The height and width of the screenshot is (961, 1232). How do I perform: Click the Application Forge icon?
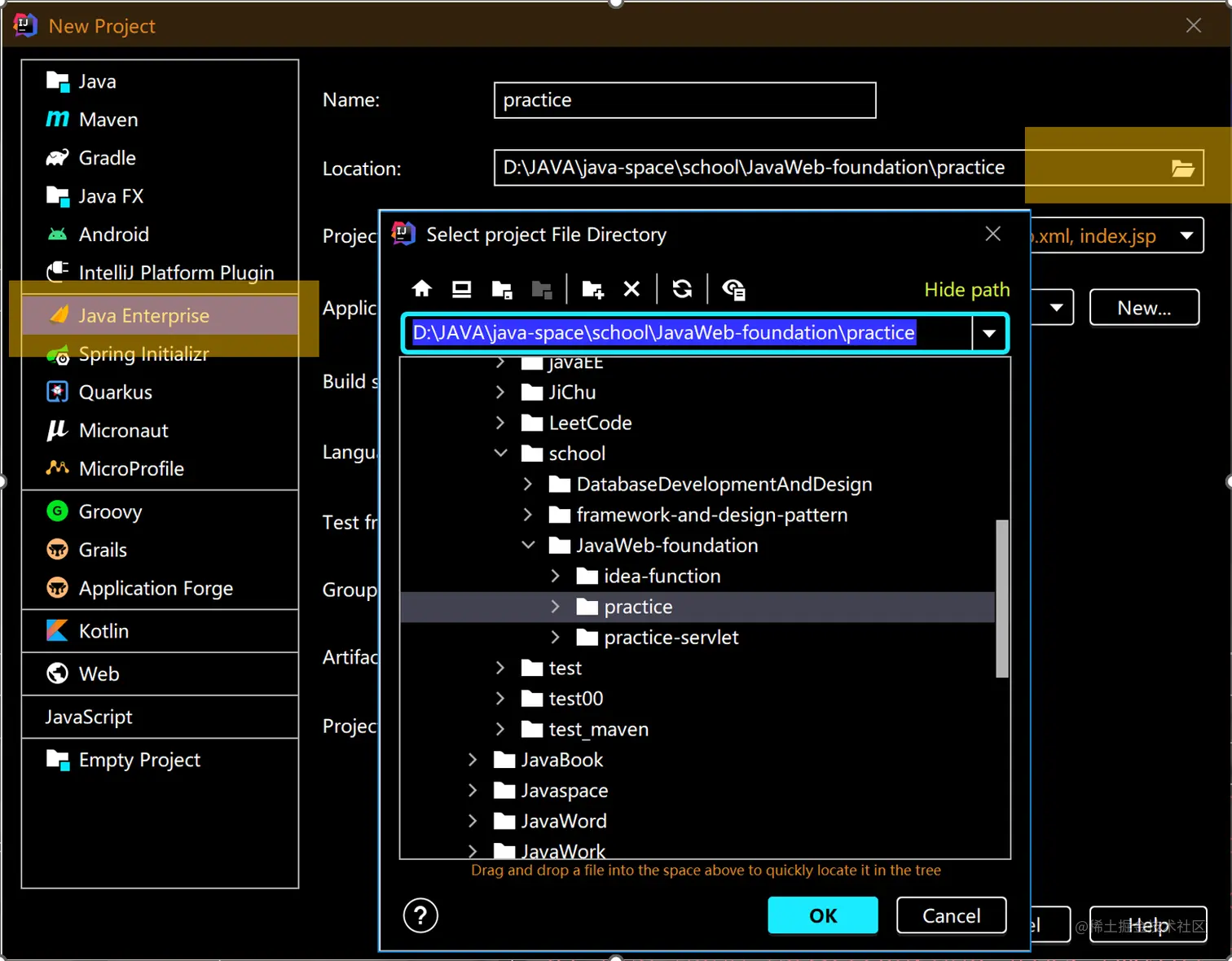coord(57,588)
